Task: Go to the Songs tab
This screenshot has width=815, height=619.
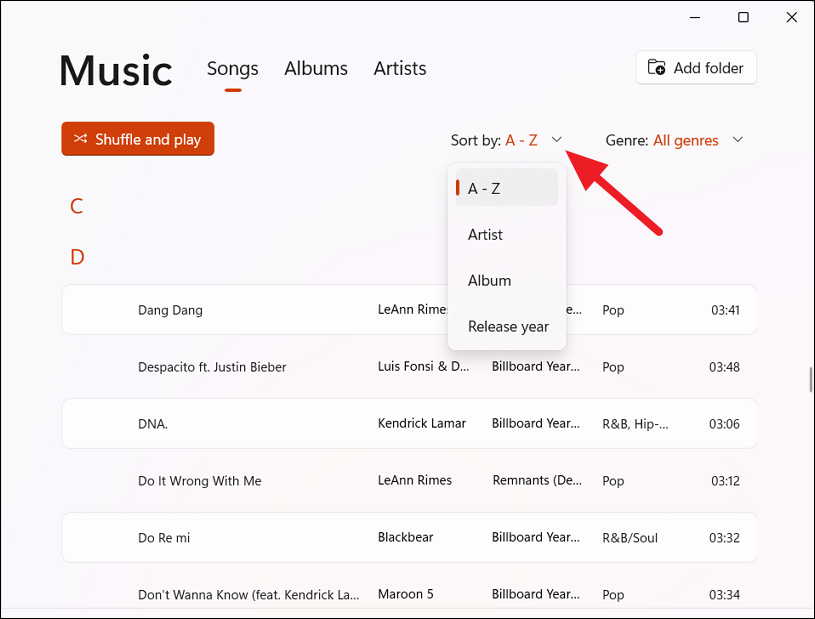Action: pyautogui.click(x=232, y=68)
